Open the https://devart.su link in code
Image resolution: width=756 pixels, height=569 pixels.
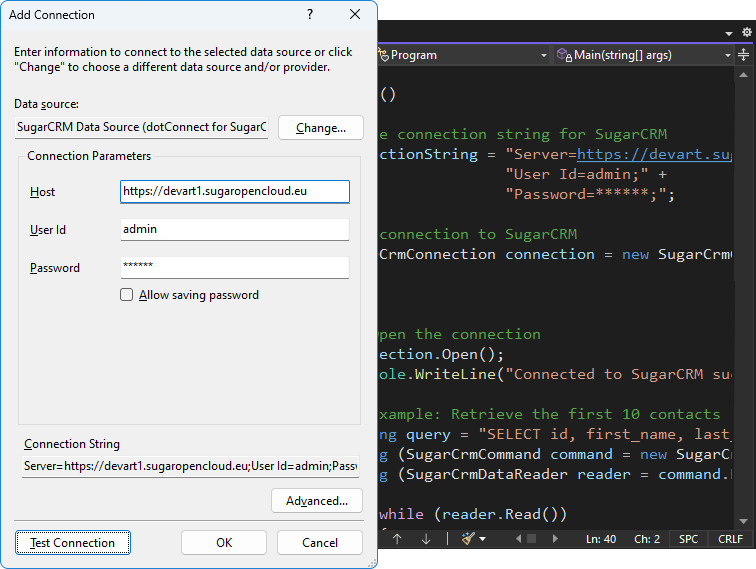(x=654, y=154)
